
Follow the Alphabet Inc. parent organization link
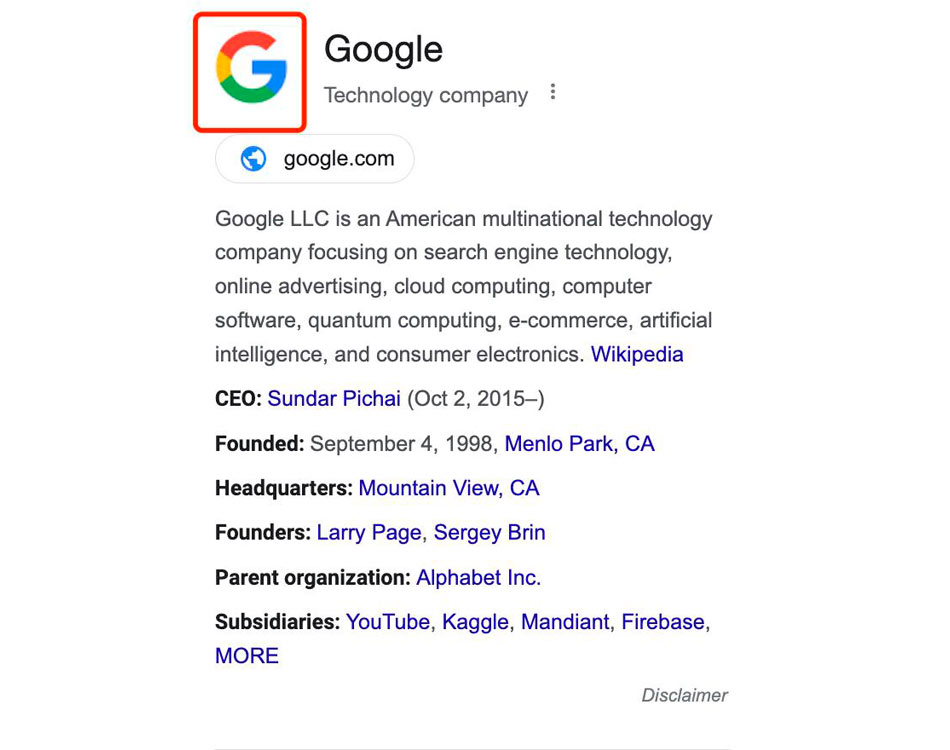[x=478, y=578]
